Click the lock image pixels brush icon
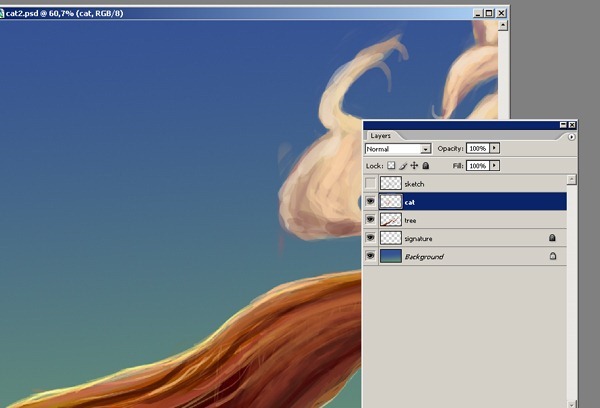The image size is (600, 408). 402,165
